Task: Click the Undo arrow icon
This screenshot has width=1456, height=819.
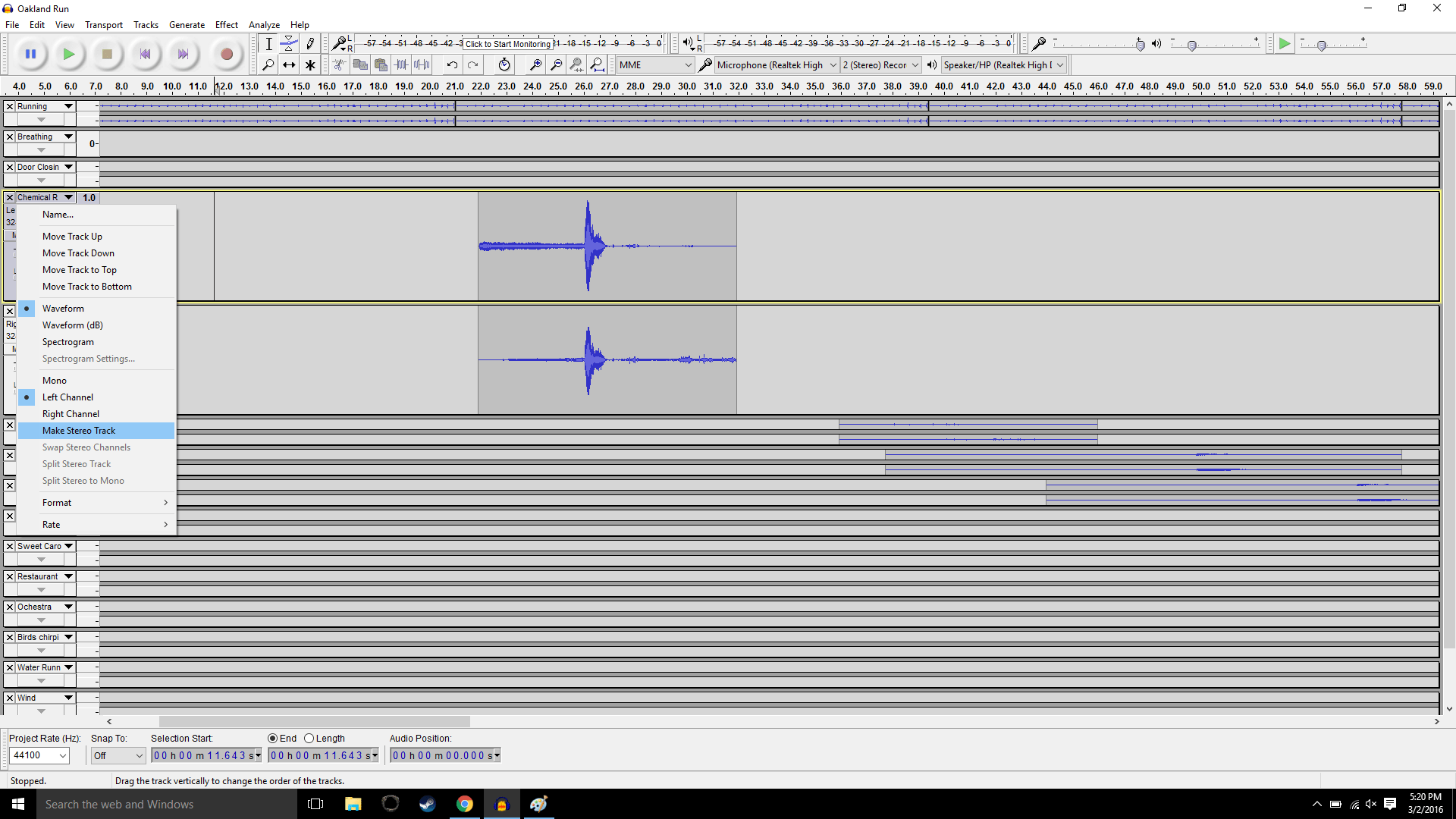Action: pos(452,64)
